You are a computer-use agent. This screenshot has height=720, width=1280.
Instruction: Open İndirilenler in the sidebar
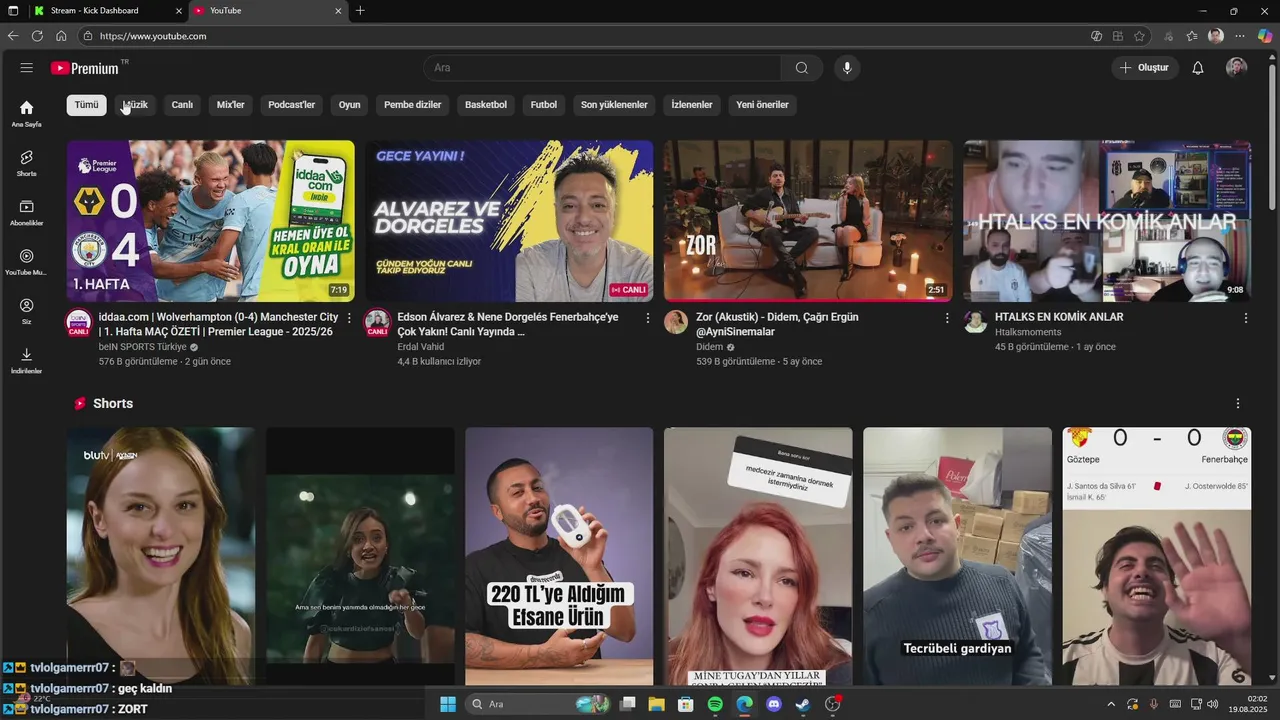(x=26, y=360)
